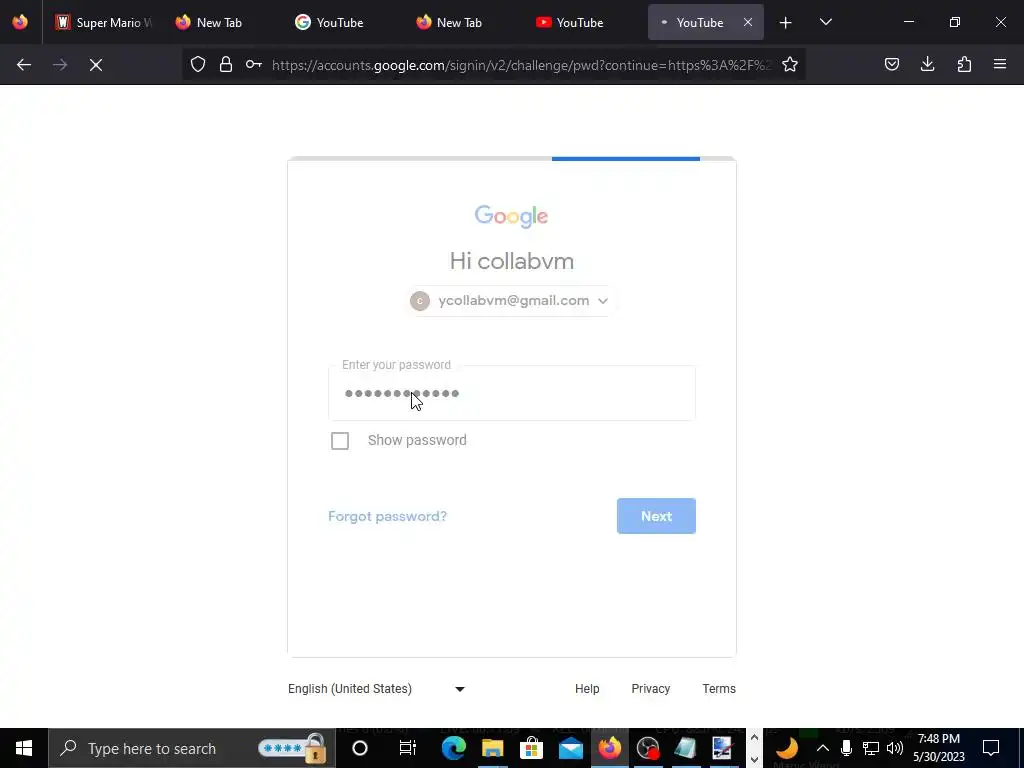Click the Next button

point(656,516)
